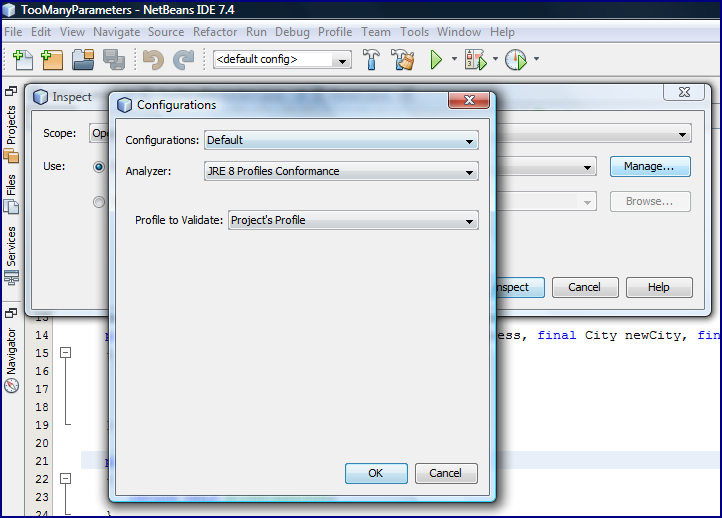Click line number 20 in editor gutter
Screen dimensions: 722x518
point(42,443)
